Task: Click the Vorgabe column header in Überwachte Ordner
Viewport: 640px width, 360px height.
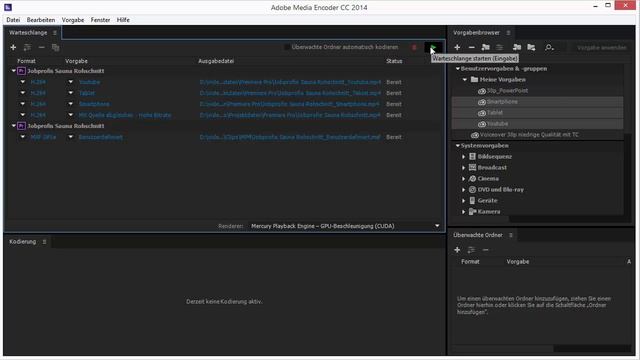Action: point(518,262)
